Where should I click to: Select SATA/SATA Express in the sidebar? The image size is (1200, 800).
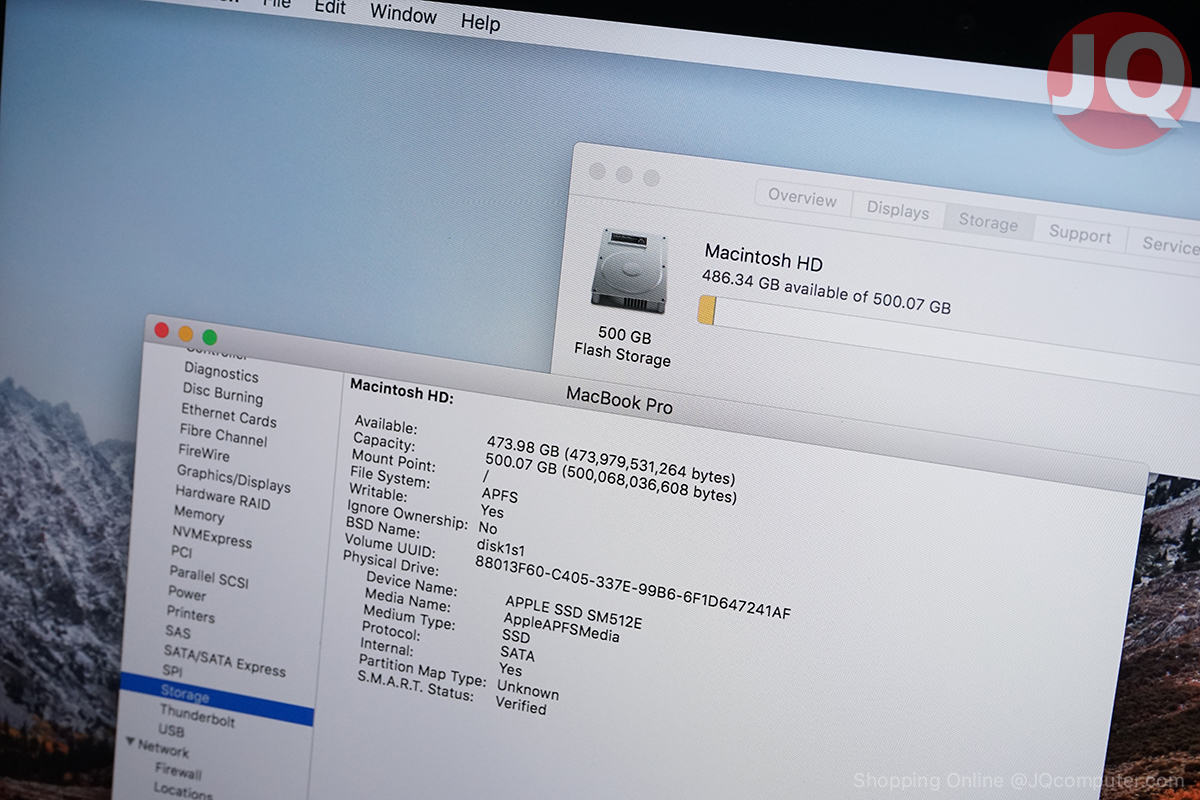click(x=225, y=660)
